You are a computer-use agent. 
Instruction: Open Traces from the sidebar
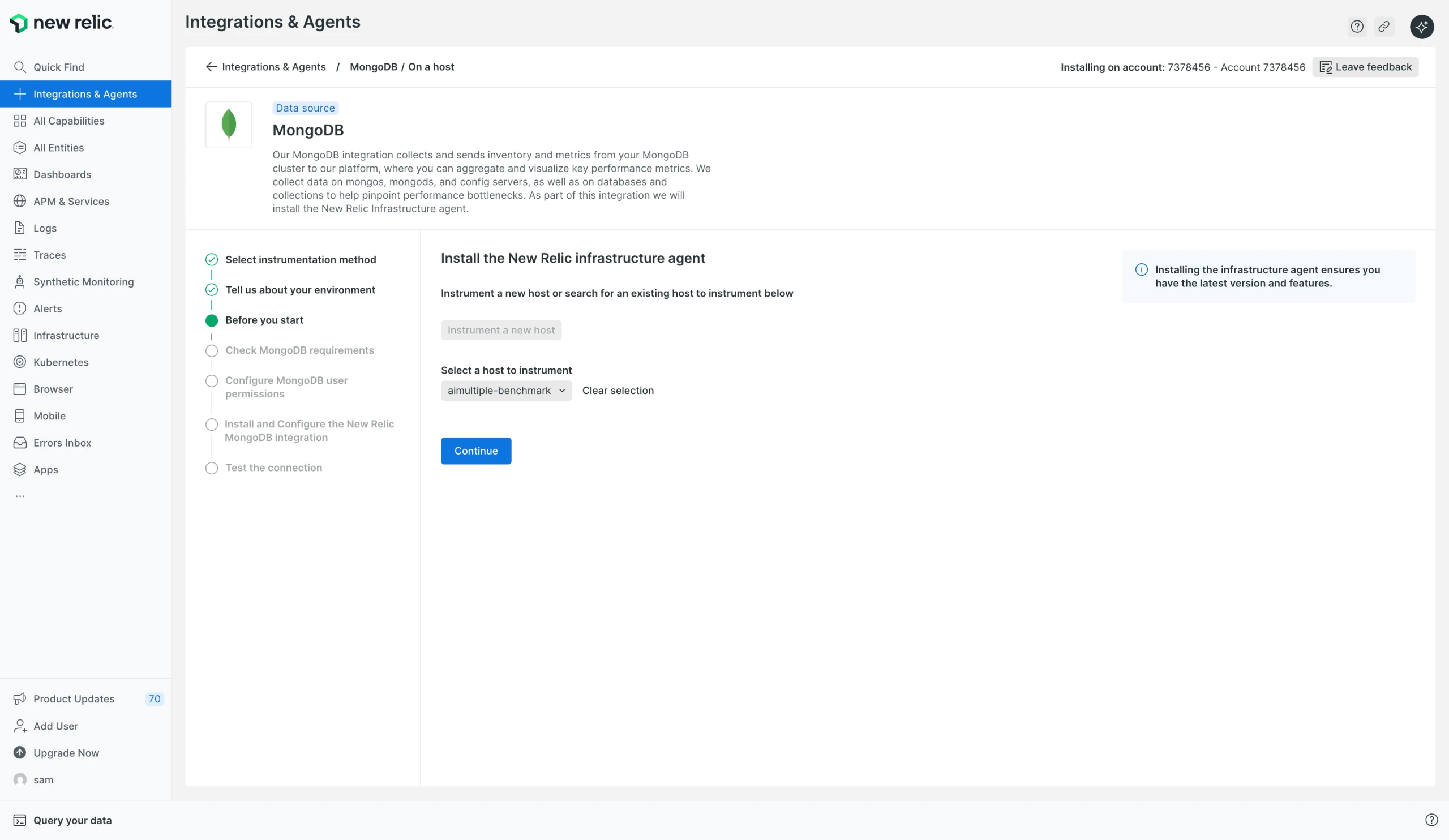pos(85,255)
